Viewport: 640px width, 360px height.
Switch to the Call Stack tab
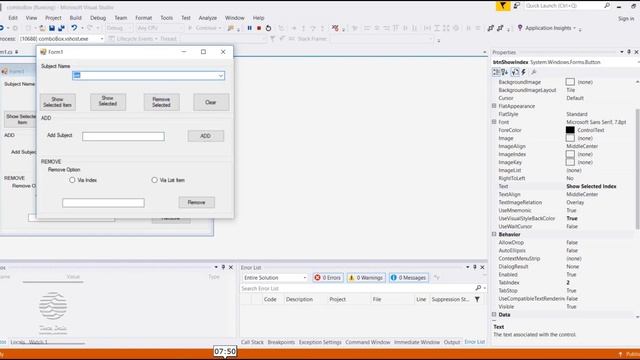click(252, 342)
